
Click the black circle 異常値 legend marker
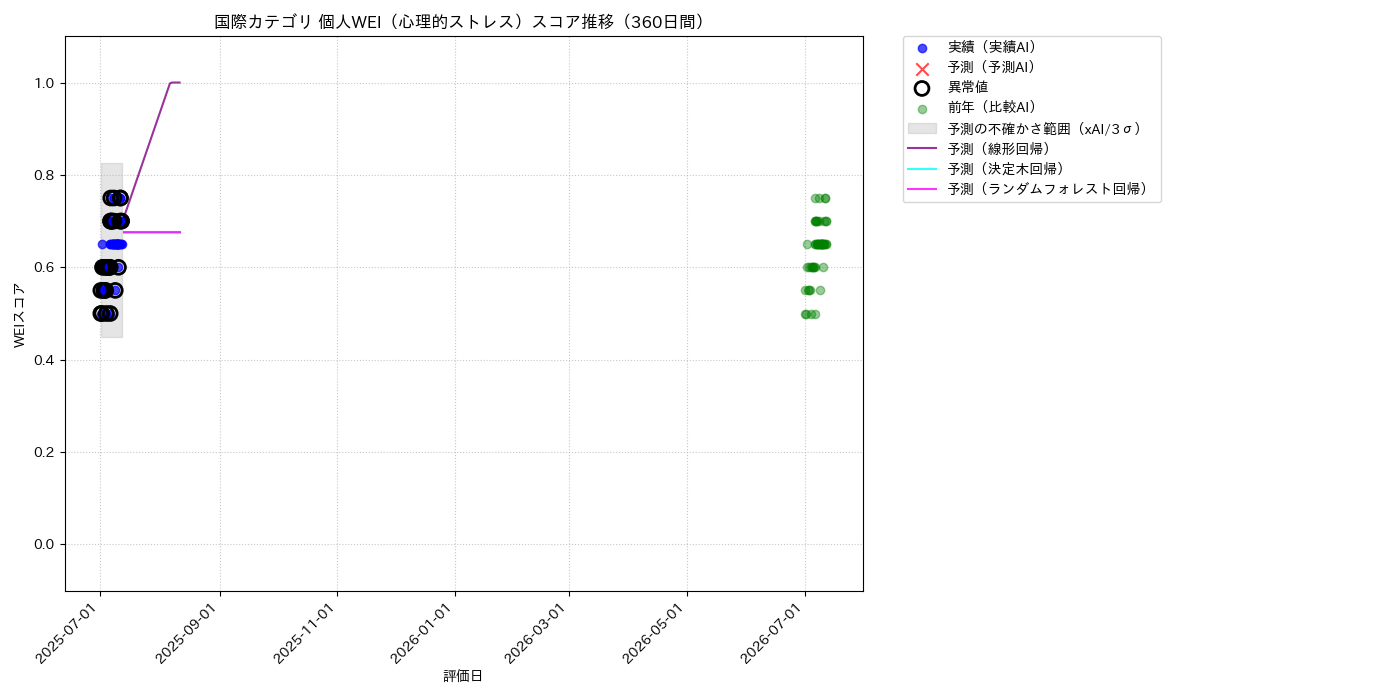coord(922,88)
